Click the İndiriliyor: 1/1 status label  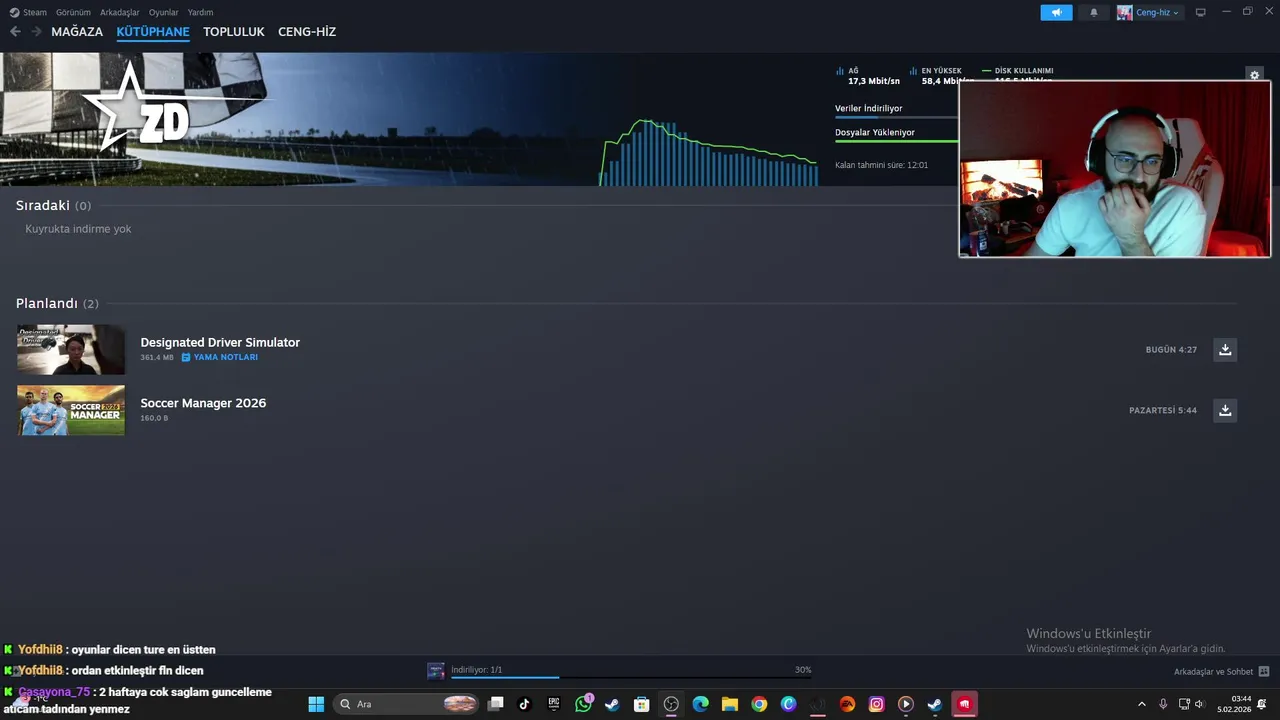point(477,669)
